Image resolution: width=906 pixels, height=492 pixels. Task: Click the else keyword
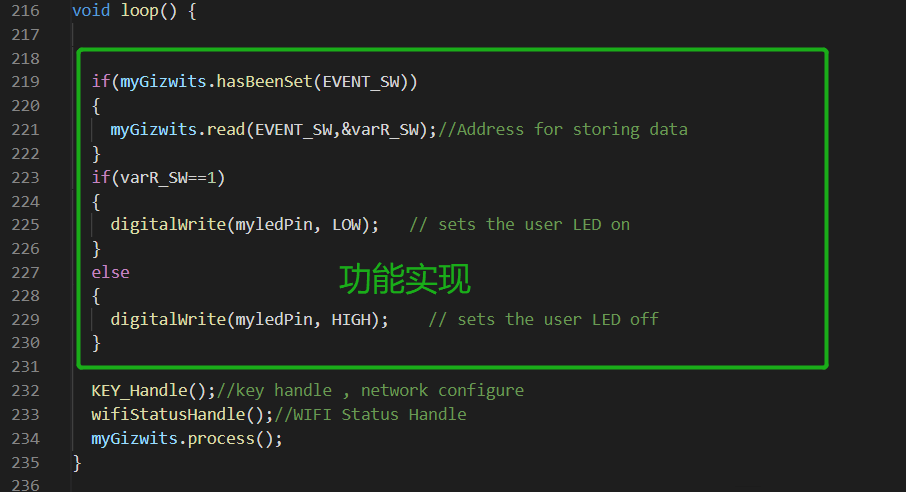(110, 272)
